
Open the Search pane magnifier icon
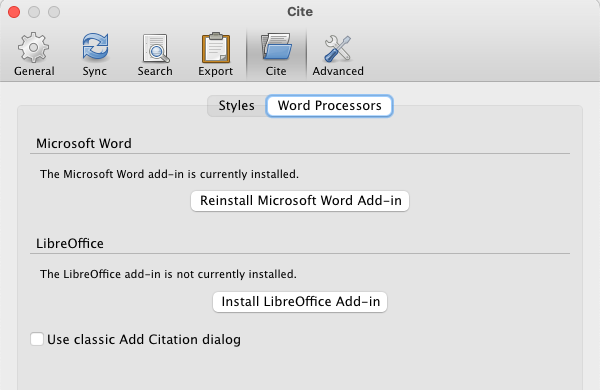155,48
